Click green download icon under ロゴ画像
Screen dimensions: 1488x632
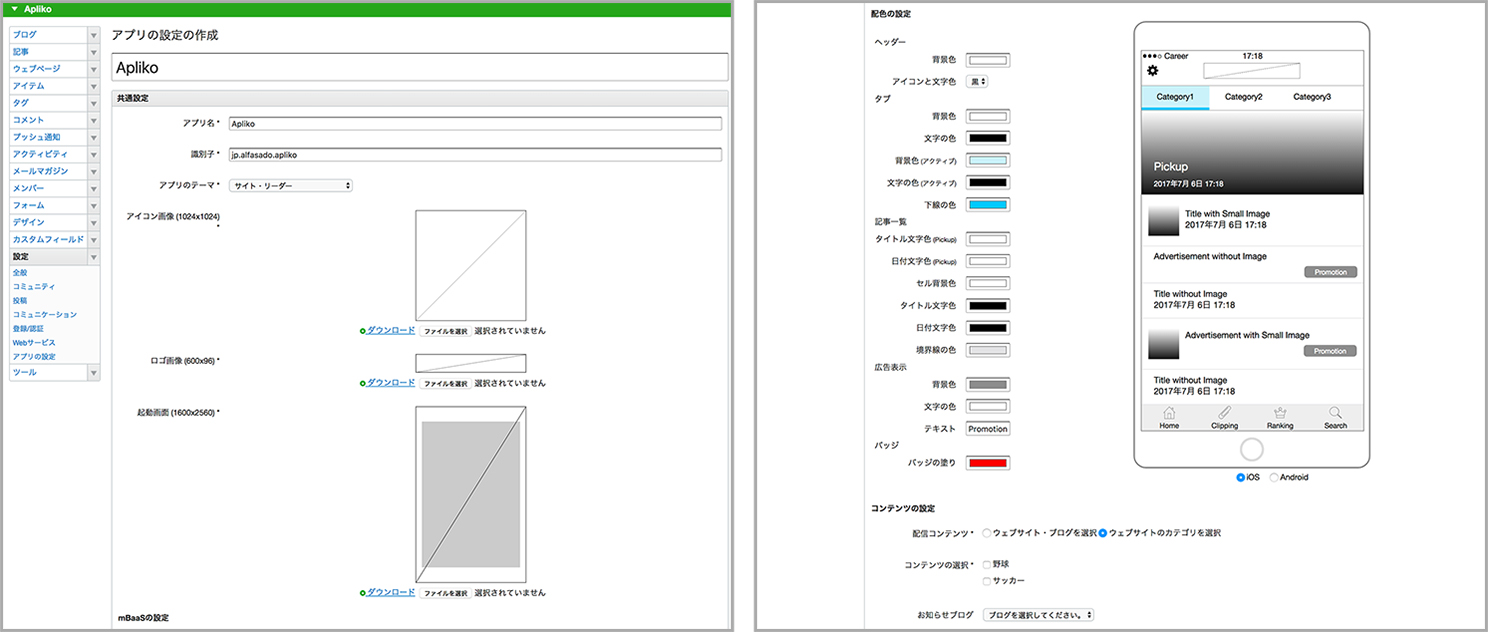click(x=363, y=383)
